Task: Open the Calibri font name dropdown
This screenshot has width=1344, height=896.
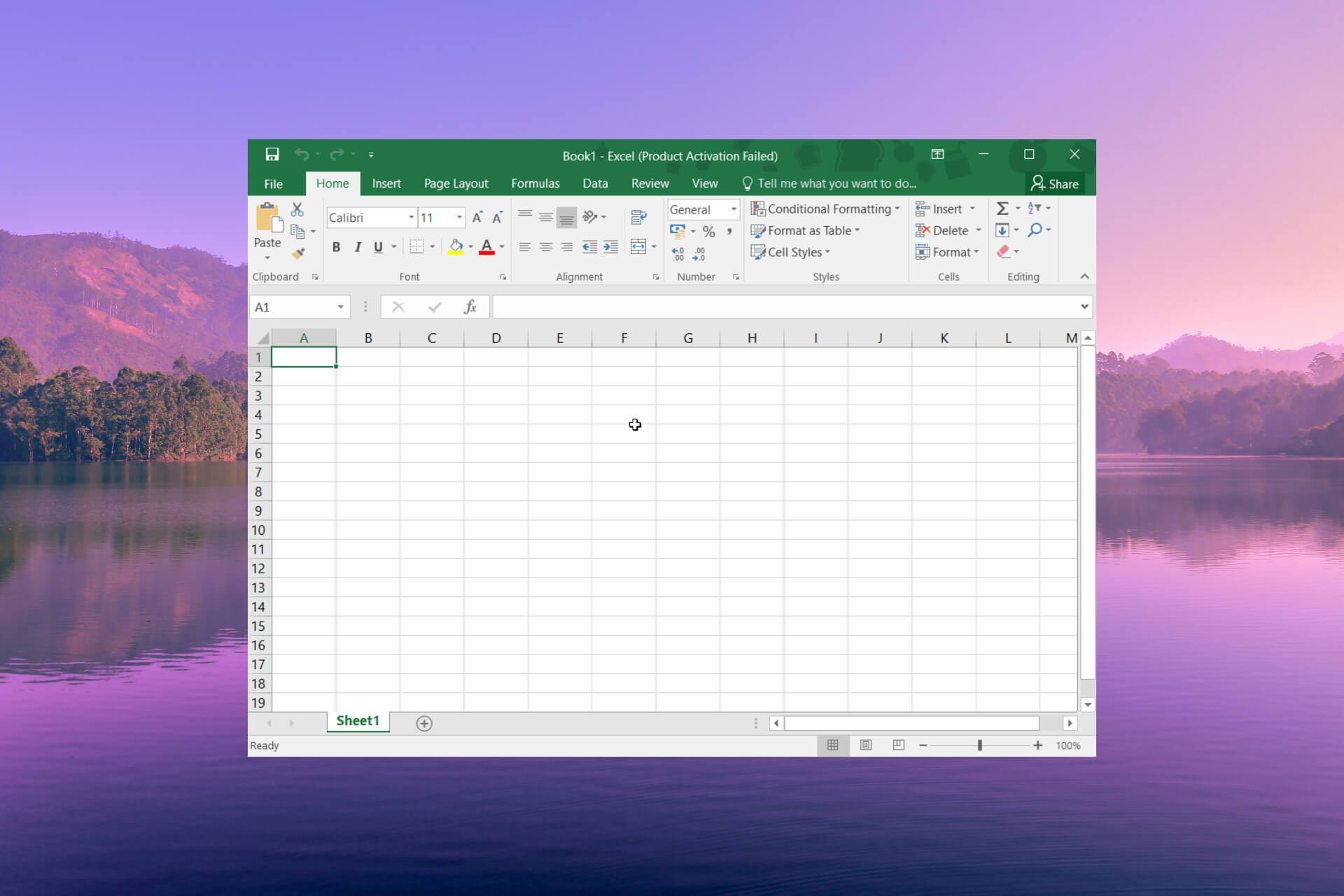Action: (x=412, y=218)
